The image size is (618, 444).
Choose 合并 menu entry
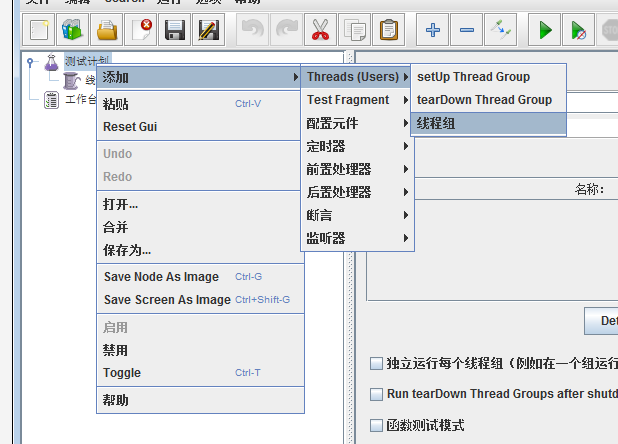point(200,227)
